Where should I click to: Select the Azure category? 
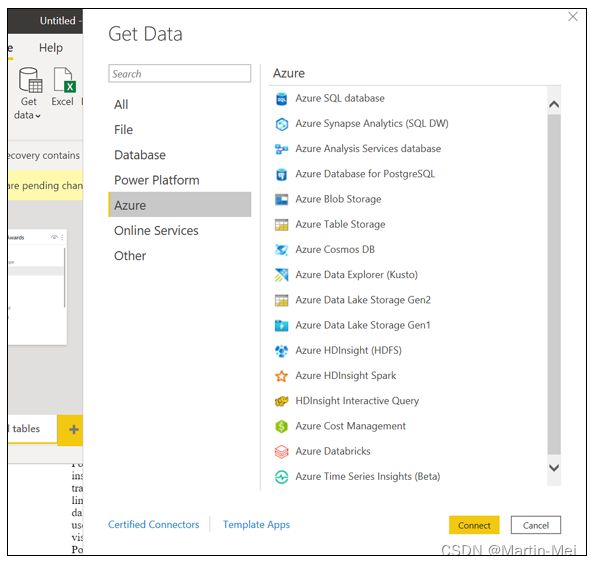[179, 205]
